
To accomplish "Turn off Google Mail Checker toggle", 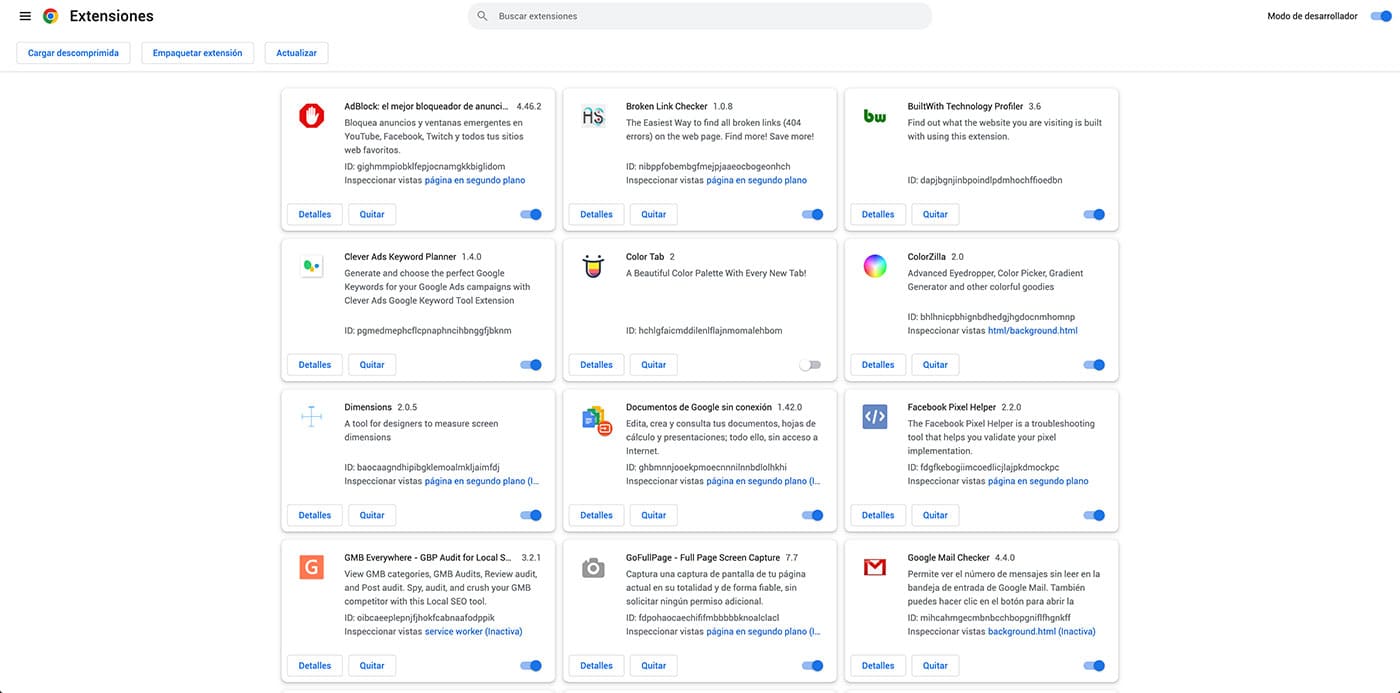I will 1094,665.
